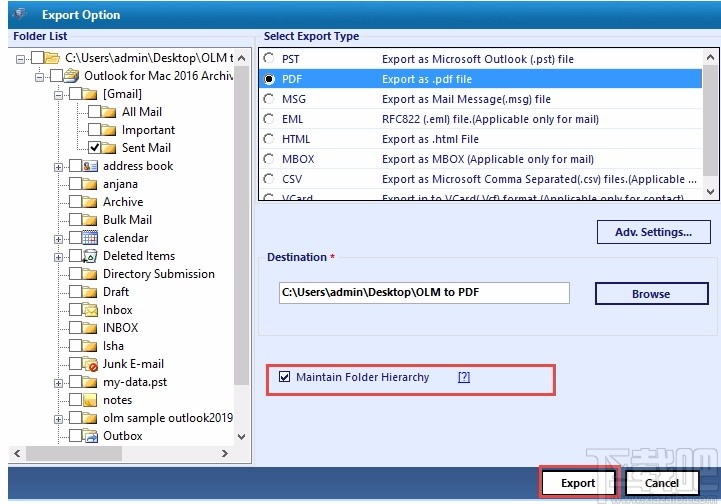This screenshot has width=721, height=504.
Task: Check the Important folder checkbox
Action: tap(94, 130)
